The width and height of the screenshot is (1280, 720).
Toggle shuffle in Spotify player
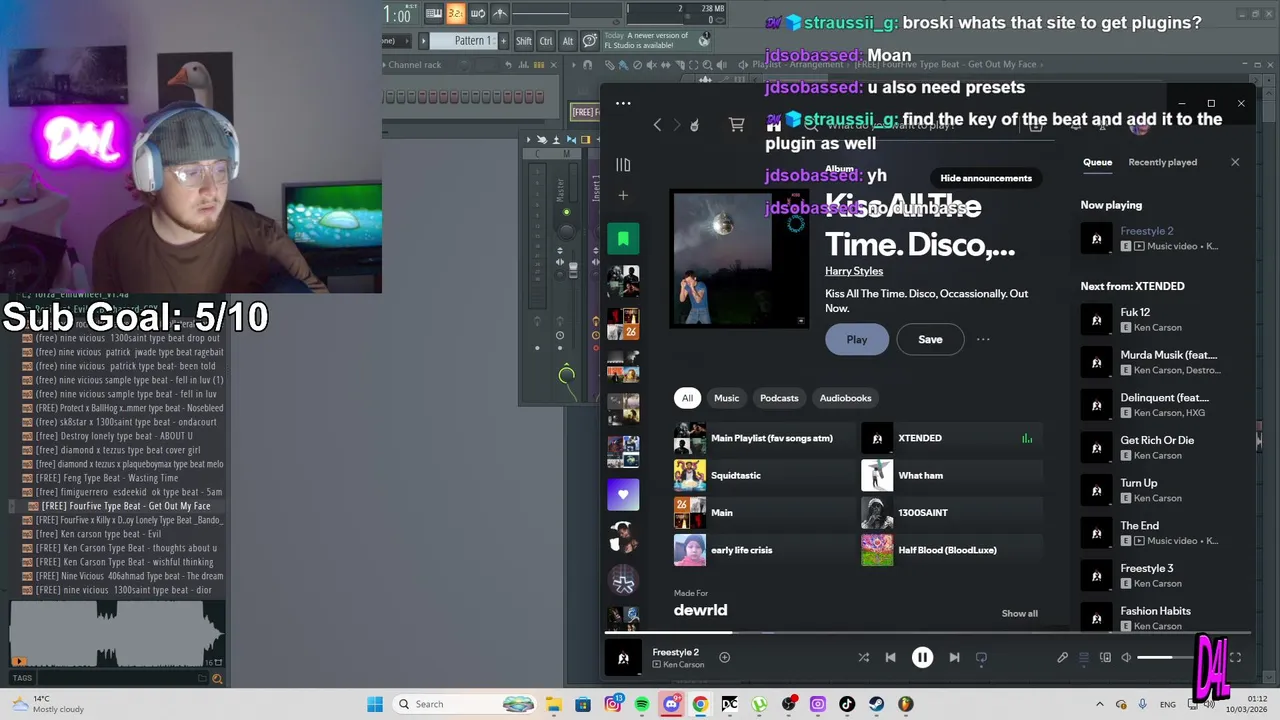pos(863,657)
